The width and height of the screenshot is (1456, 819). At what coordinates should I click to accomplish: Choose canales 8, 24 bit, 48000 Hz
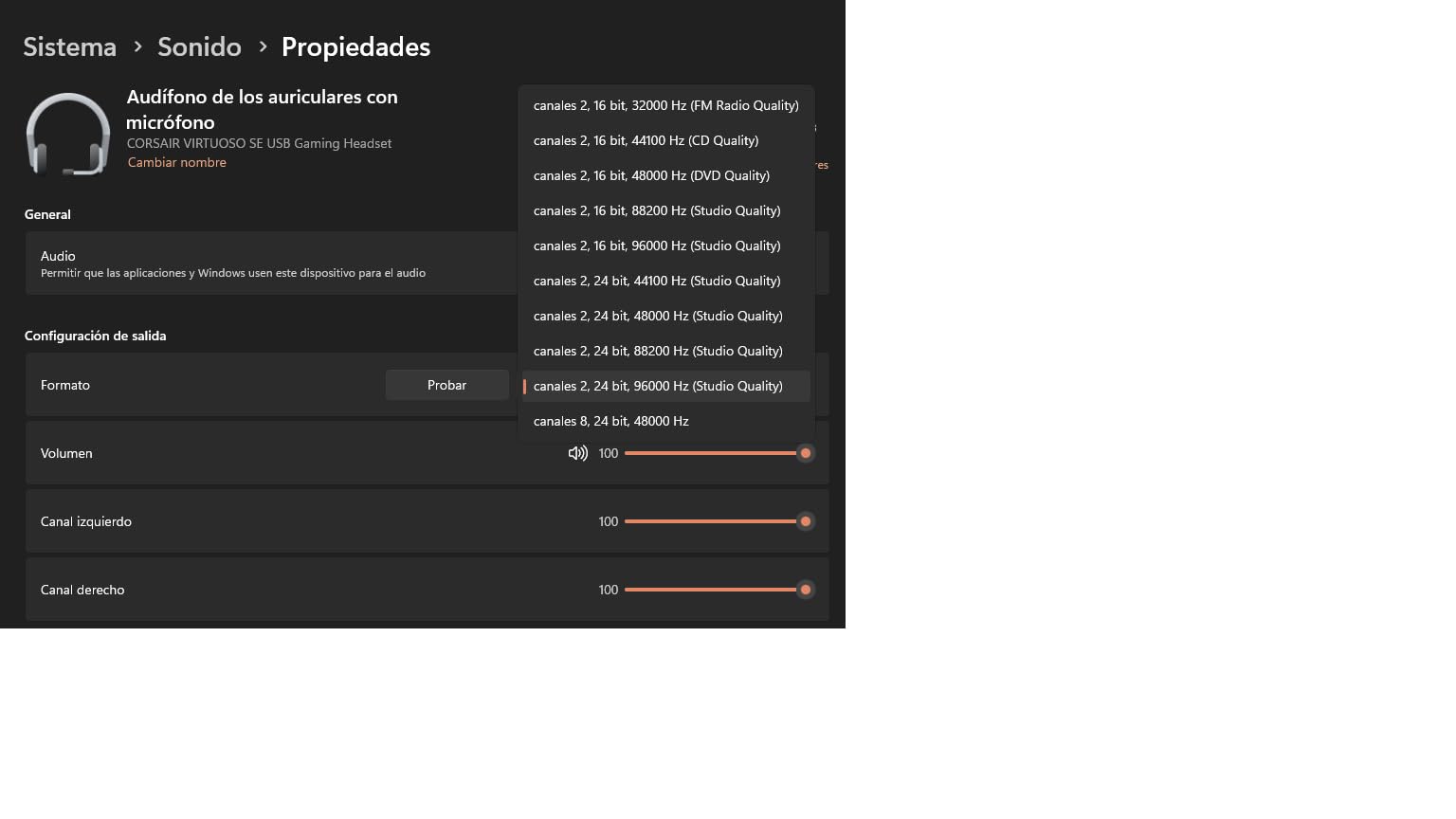point(666,421)
